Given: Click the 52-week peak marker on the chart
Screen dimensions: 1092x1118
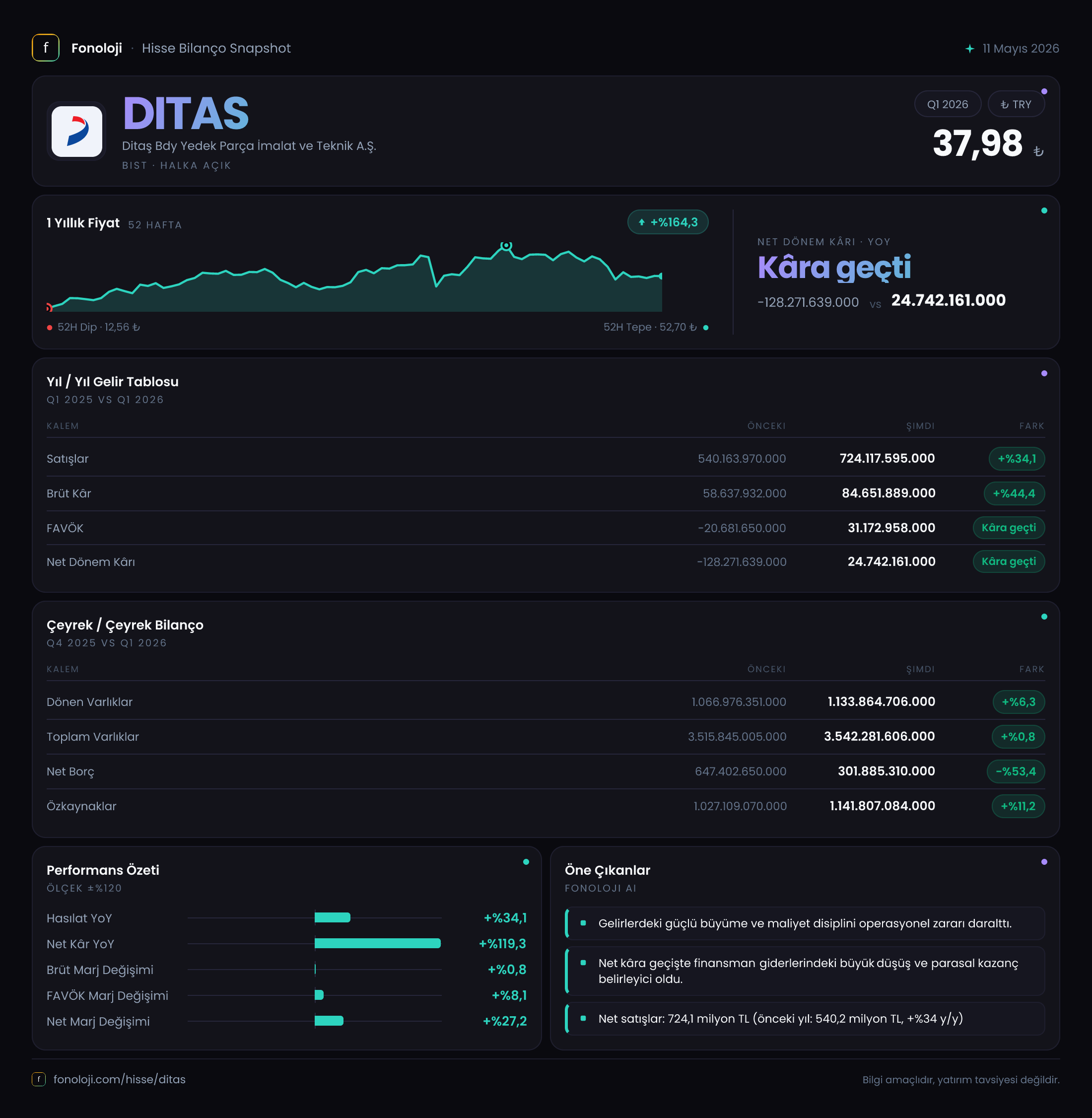Looking at the screenshot, I should [506, 246].
